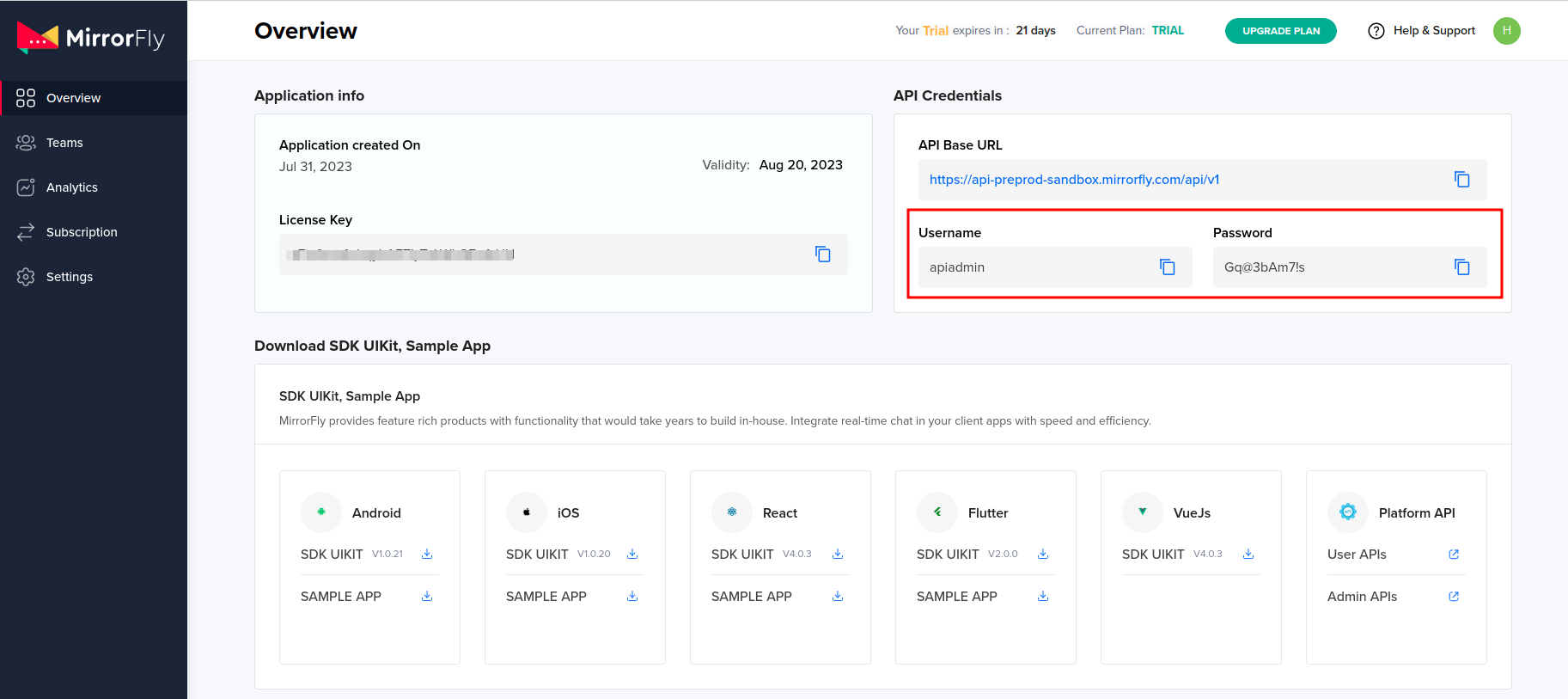
Task: Copy the License Key
Action: click(x=823, y=254)
